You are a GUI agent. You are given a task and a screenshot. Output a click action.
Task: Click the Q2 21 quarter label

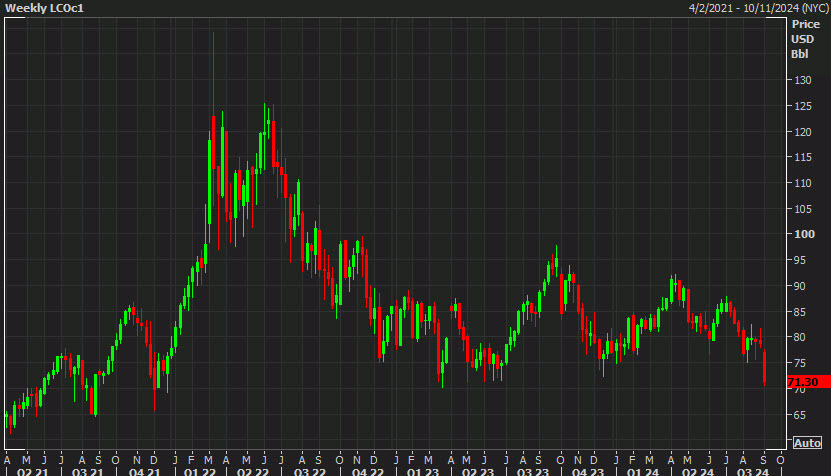(32, 471)
